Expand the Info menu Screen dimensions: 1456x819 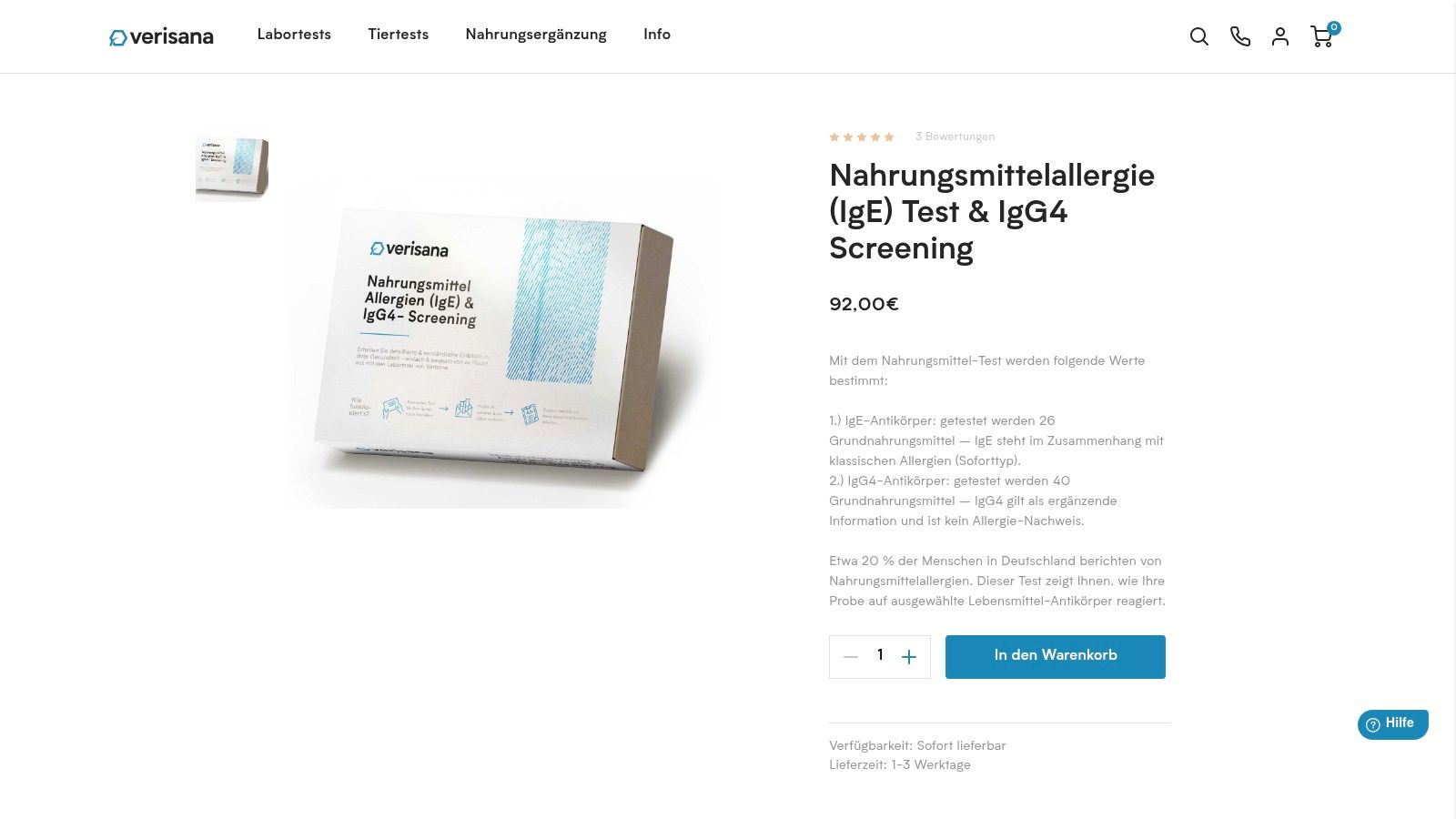click(x=657, y=35)
